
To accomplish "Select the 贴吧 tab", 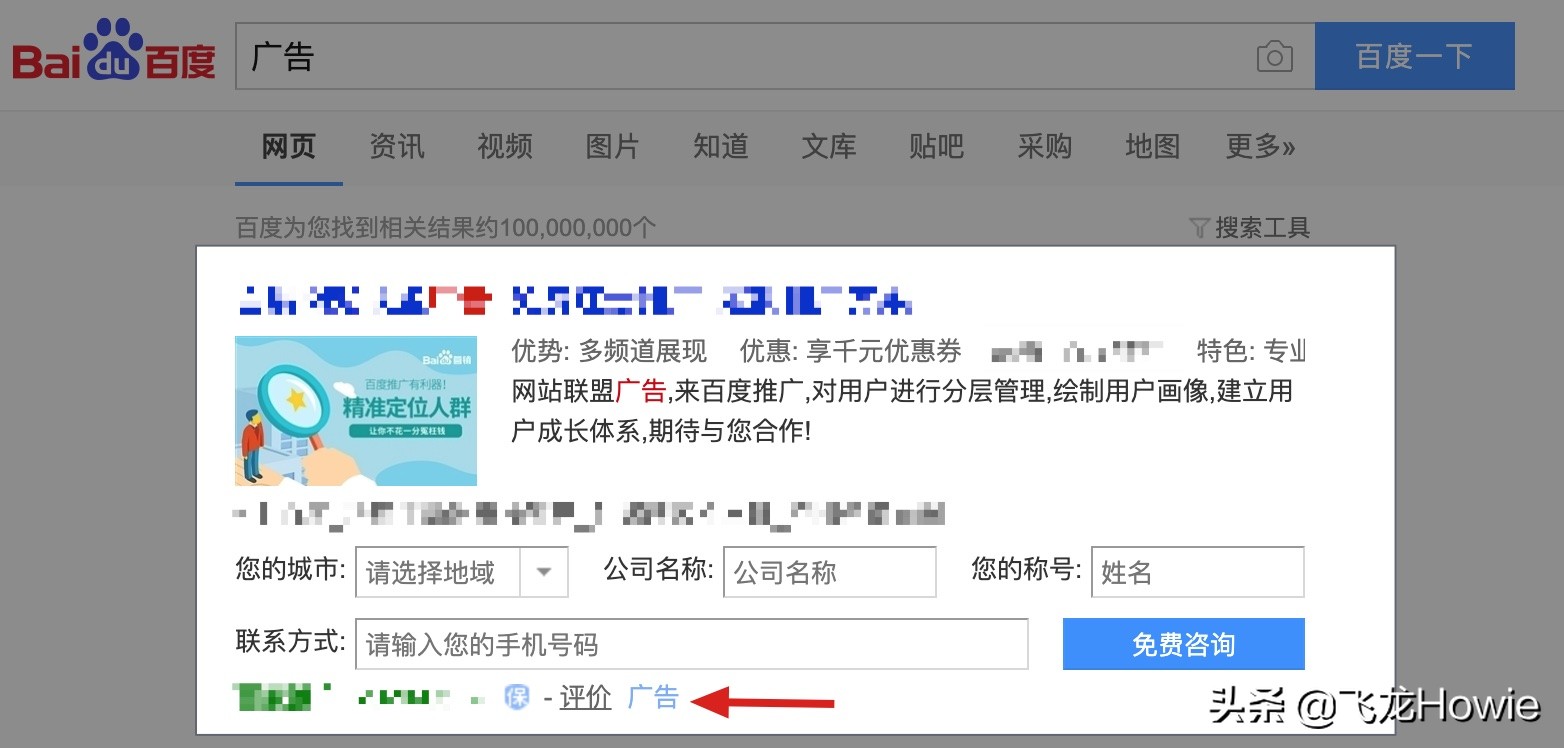I will [x=937, y=147].
